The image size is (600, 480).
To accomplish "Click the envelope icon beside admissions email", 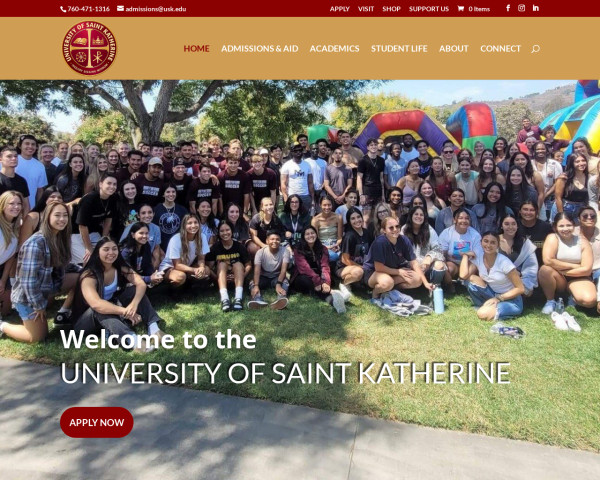I will point(121,8).
